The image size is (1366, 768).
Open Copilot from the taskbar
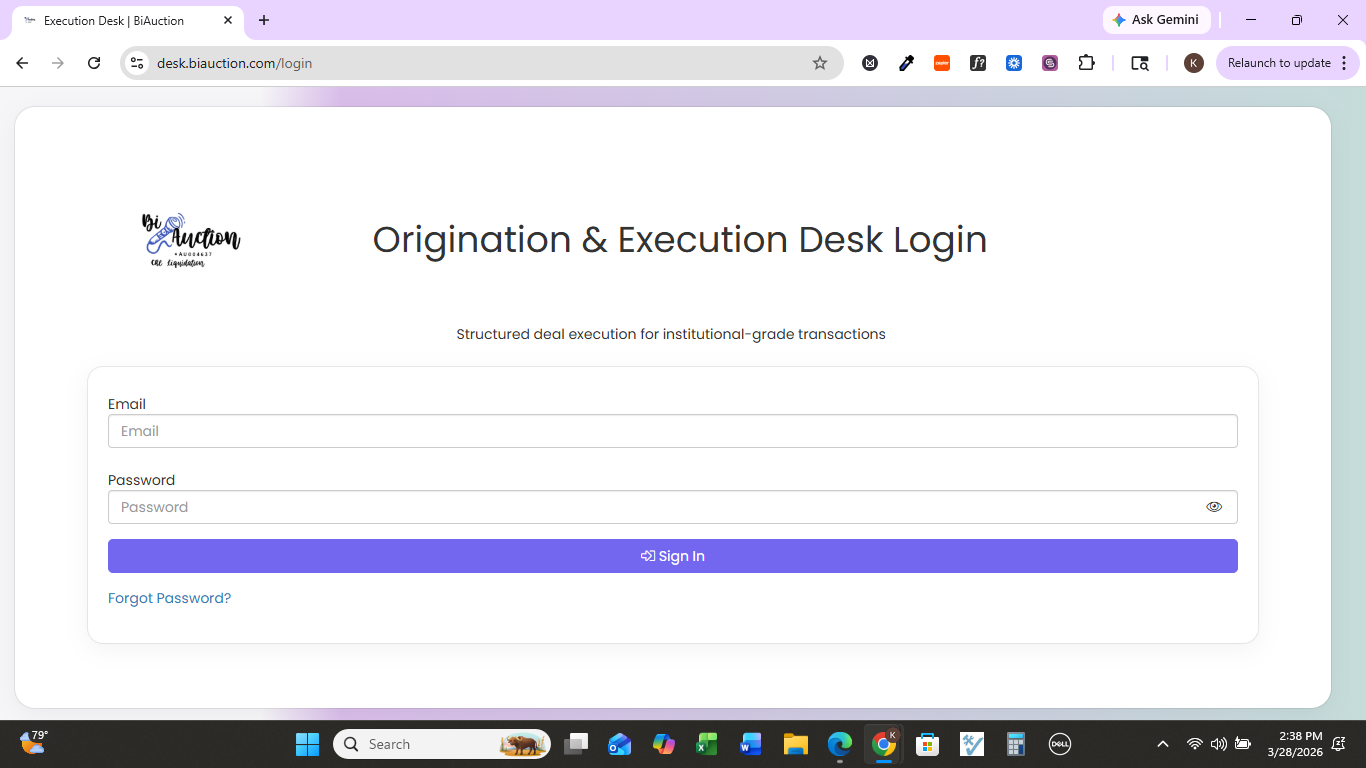[664, 744]
